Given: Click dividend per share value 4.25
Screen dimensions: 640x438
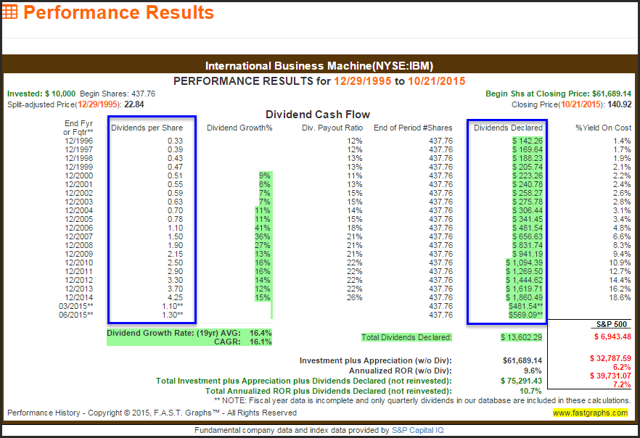Looking at the screenshot, I should (175, 297).
